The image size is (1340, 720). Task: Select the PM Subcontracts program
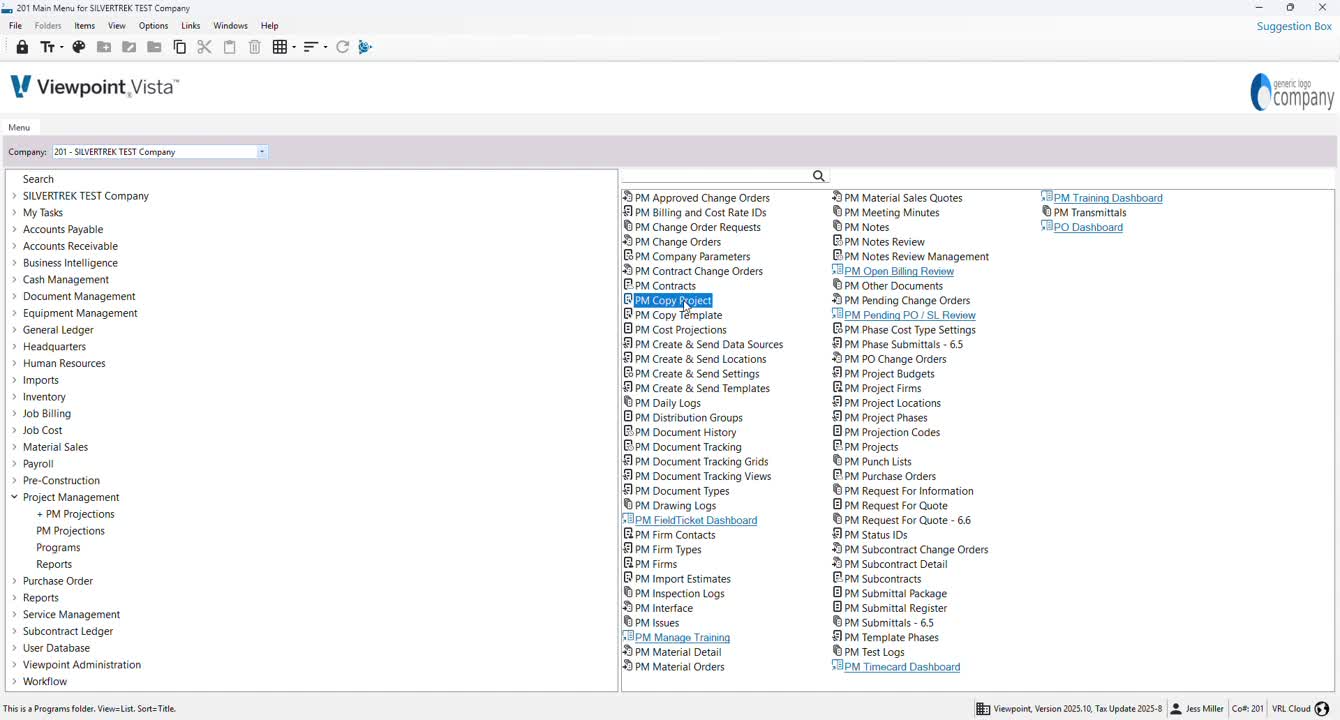(882, 579)
